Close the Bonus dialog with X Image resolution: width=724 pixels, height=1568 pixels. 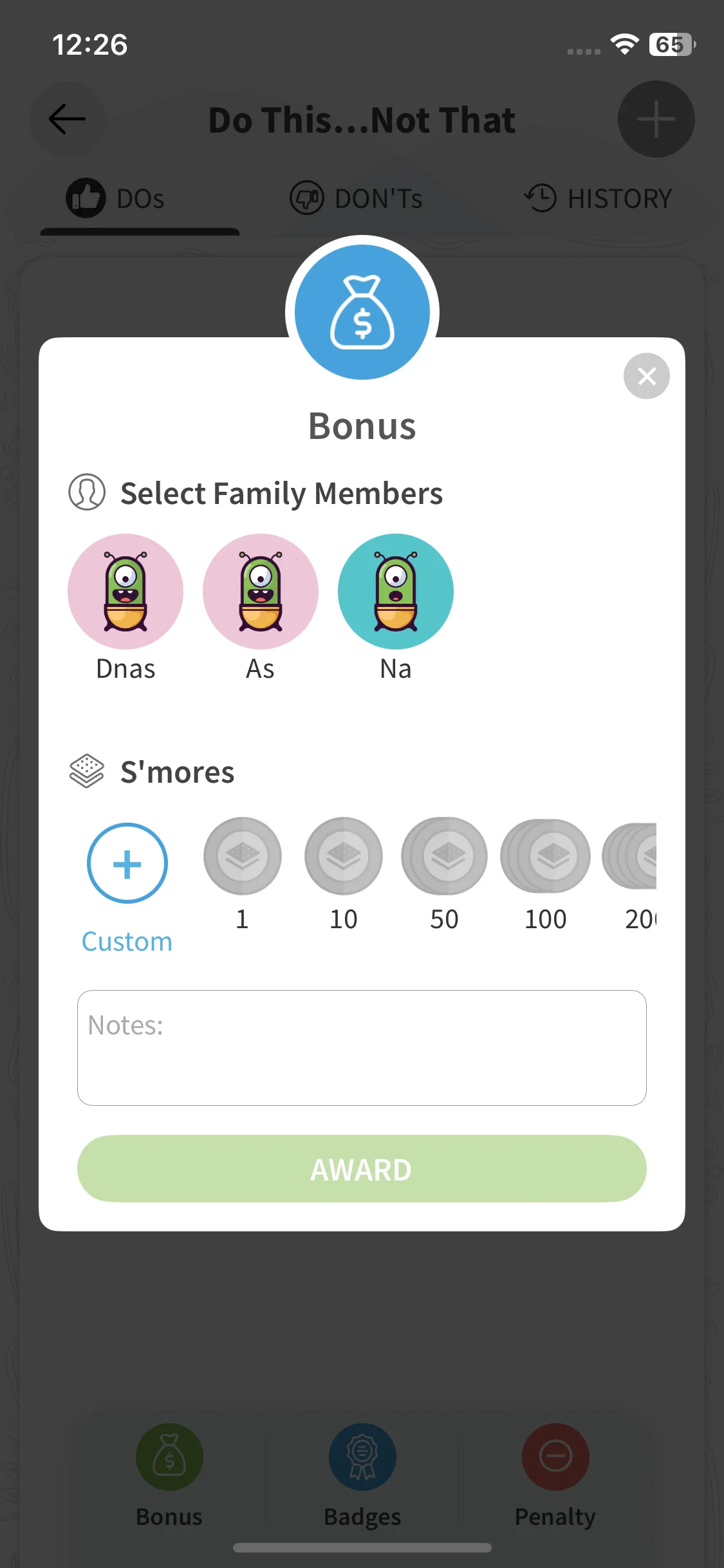pyautogui.click(x=646, y=376)
